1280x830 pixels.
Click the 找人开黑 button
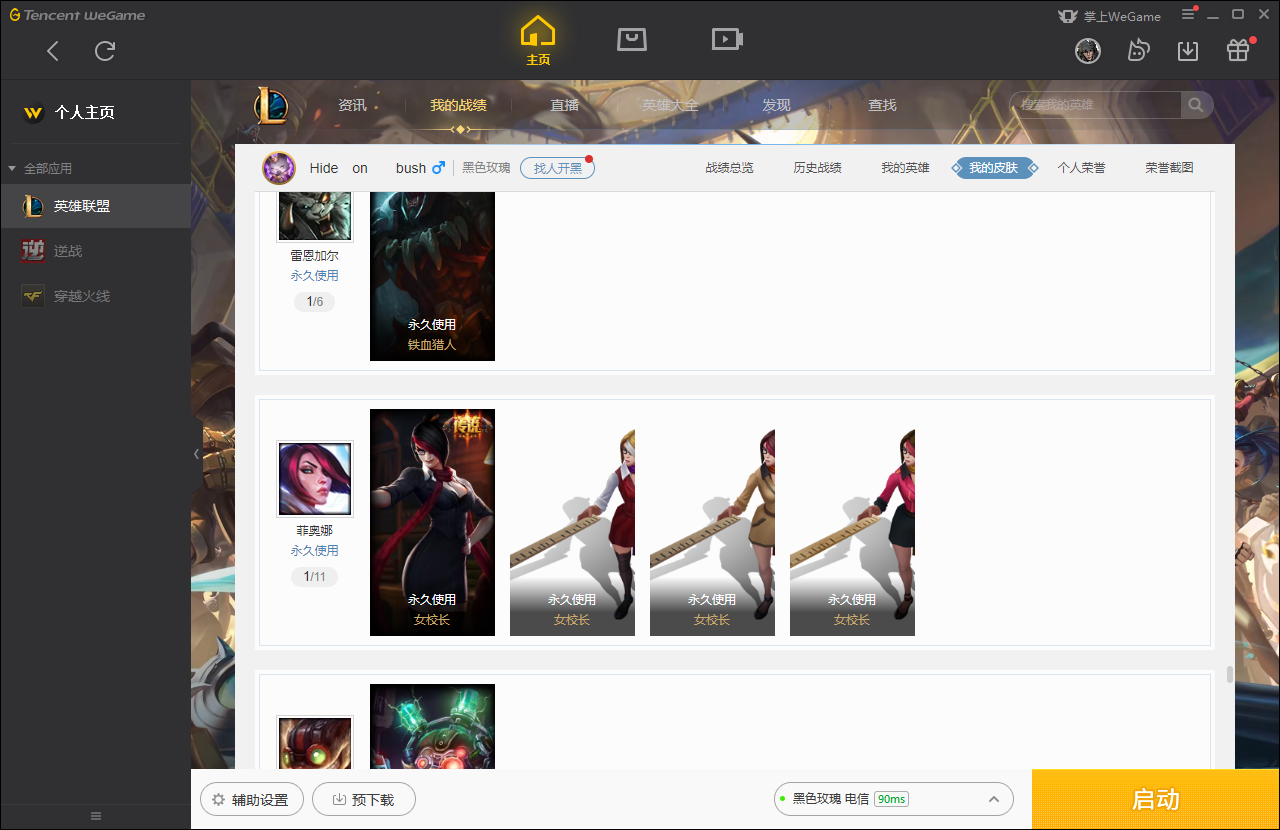557,168
